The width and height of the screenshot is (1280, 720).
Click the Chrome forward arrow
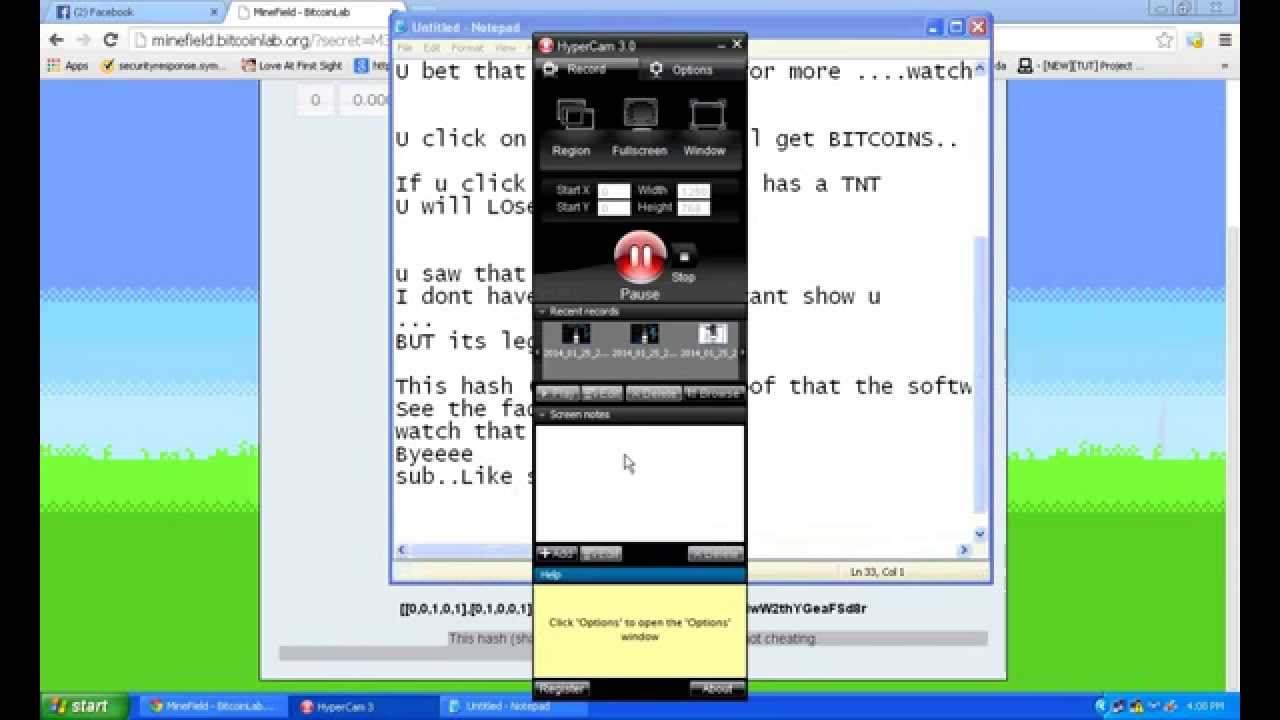click(x=83, y=40)
